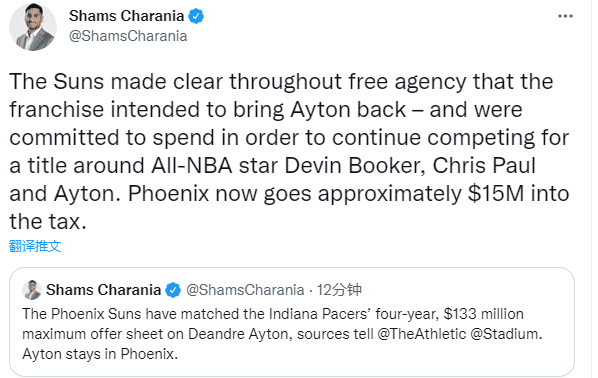Viewport: 598px width, 378px height.
Task: Click the "Devin Booker, Chris Paul" text line
Action: coord(410,166)
